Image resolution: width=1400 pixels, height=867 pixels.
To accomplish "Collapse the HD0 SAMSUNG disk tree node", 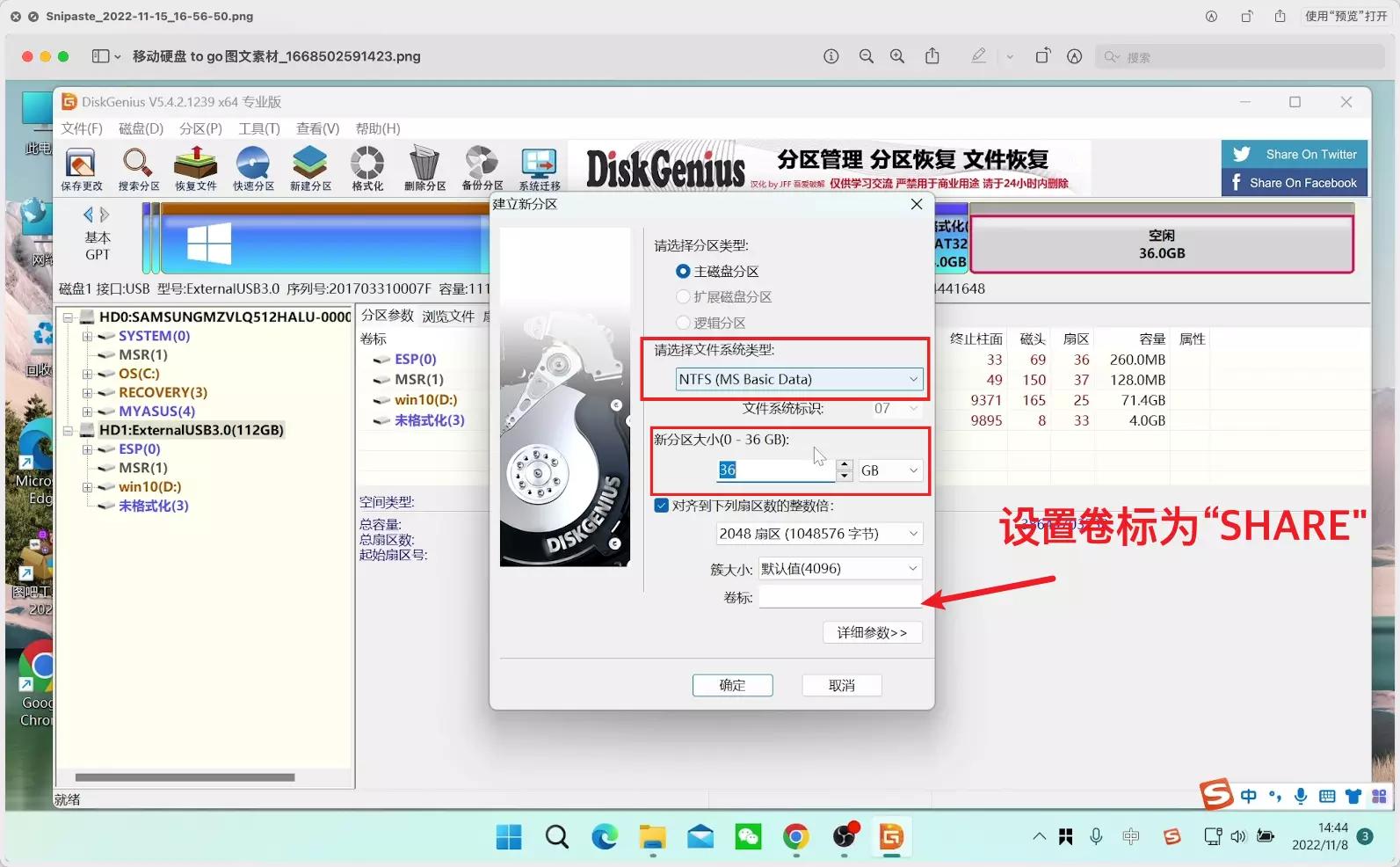I will 68,317.
